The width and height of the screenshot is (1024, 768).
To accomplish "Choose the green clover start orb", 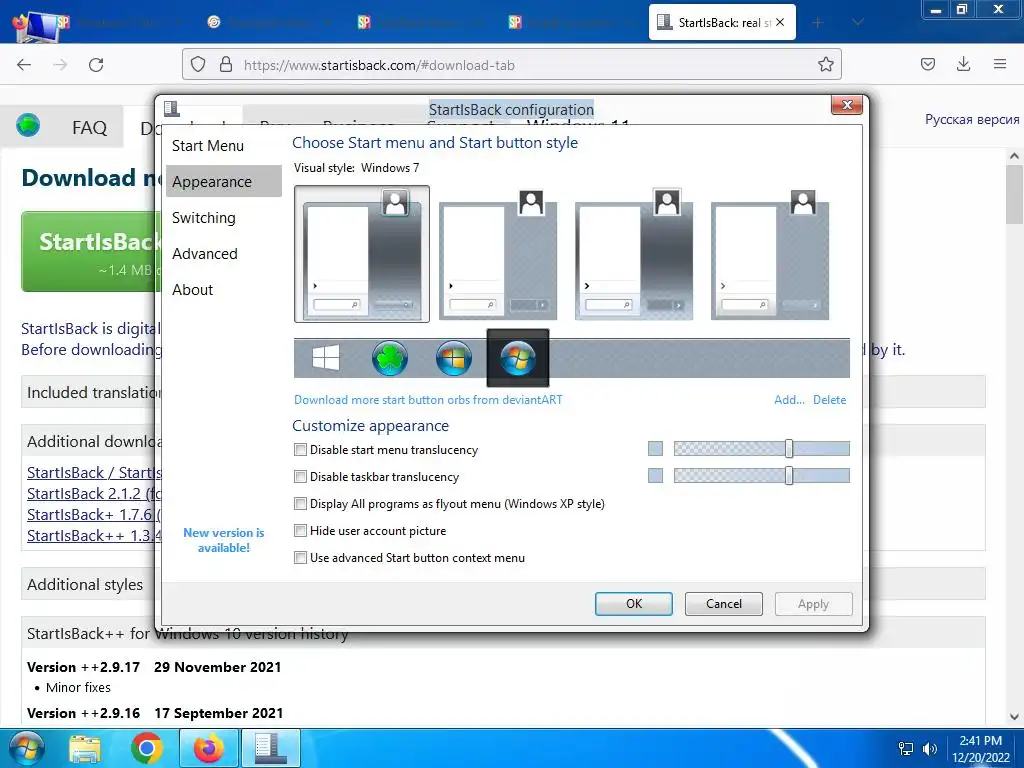I will point(390,358).
